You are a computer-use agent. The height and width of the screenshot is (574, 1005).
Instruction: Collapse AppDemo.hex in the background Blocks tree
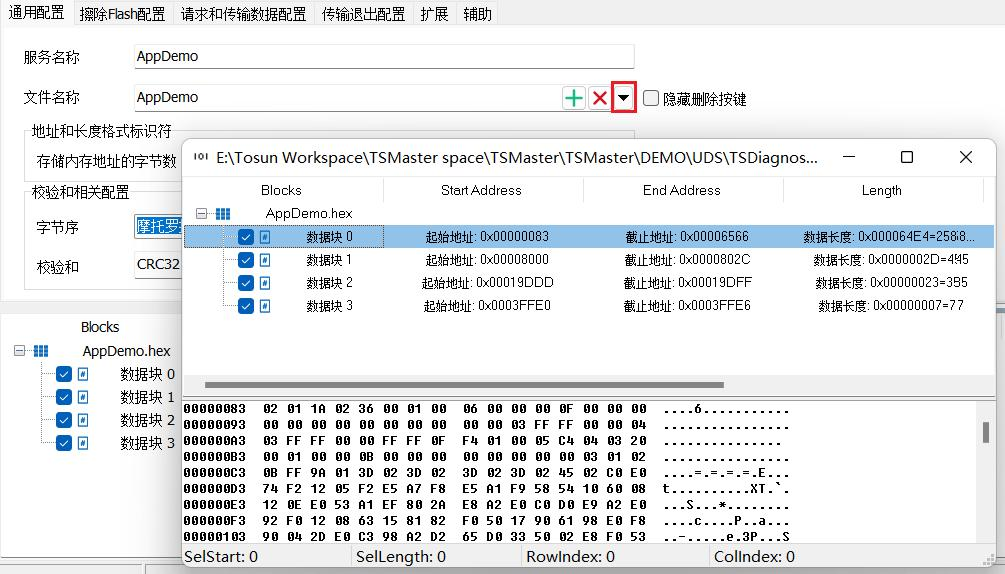[x=19, y=350]
